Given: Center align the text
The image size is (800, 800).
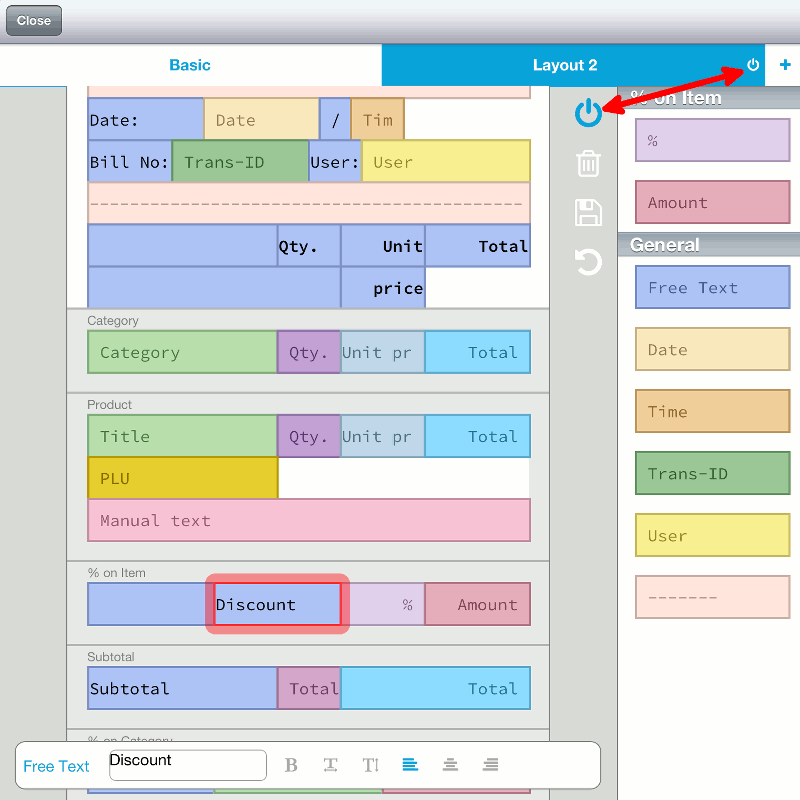Looking at the screenshot, I should pos(450,765).
